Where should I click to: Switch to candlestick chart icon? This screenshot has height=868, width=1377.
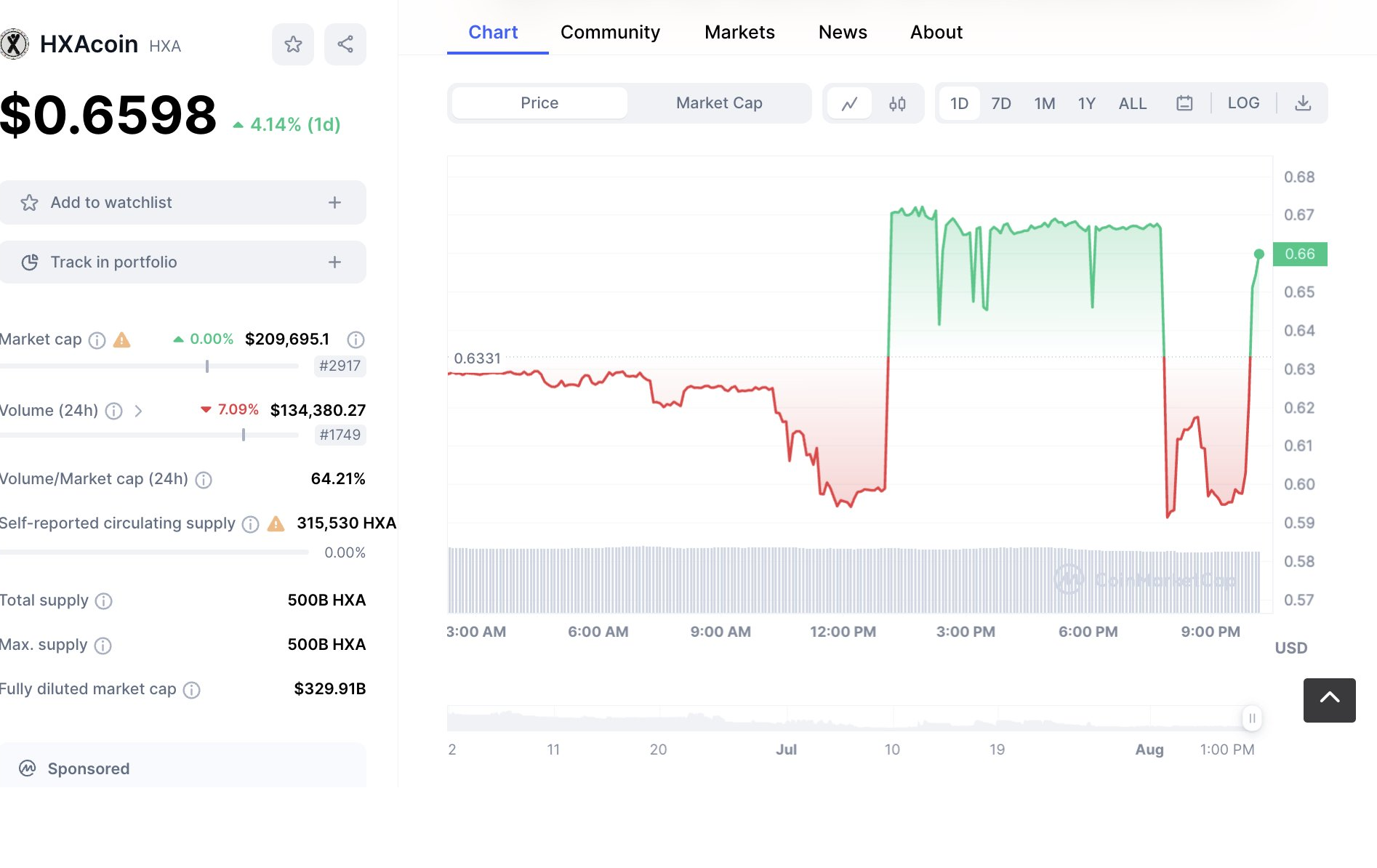[897, 103]
